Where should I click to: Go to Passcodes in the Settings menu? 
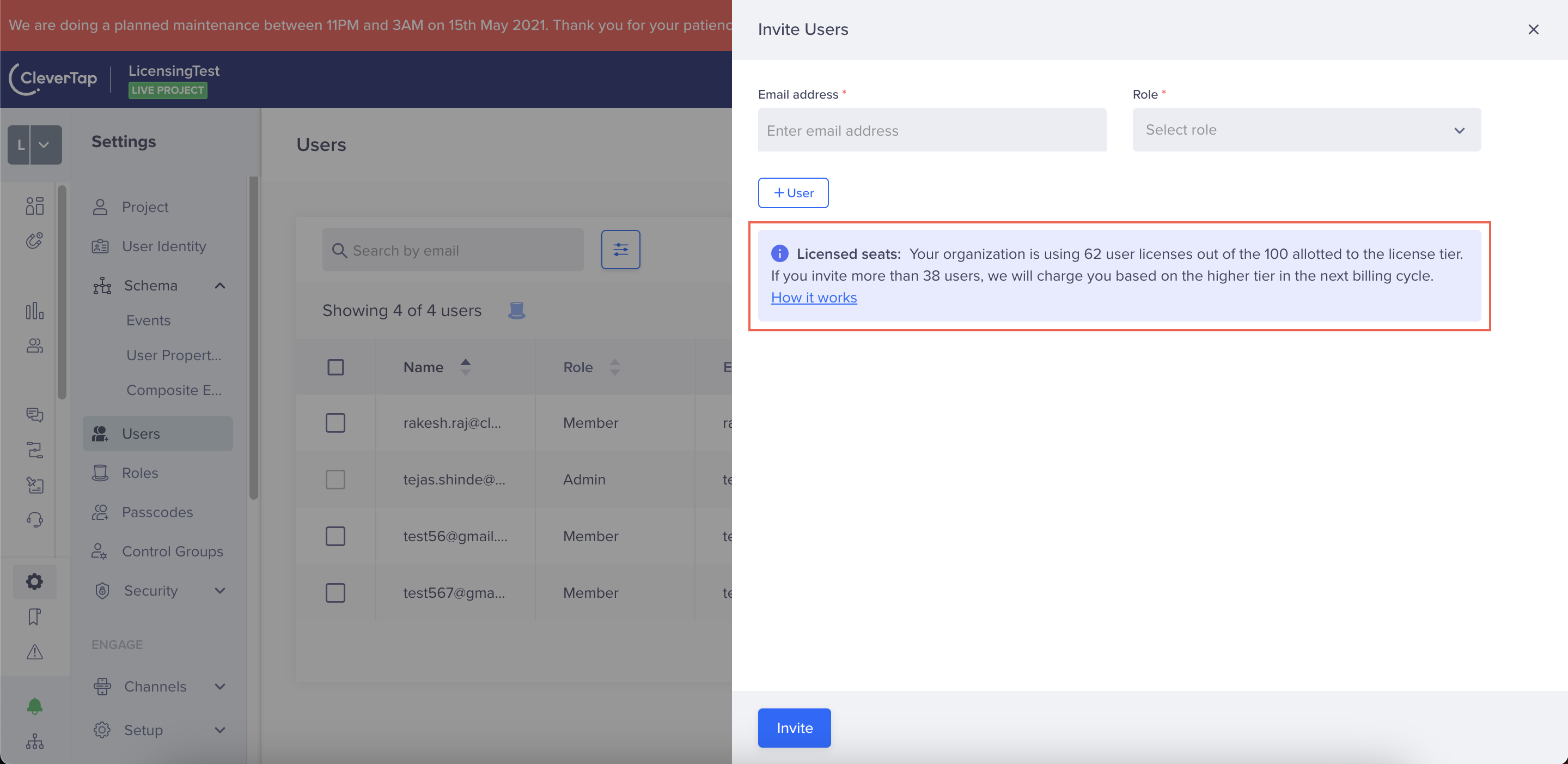(157, 512)
